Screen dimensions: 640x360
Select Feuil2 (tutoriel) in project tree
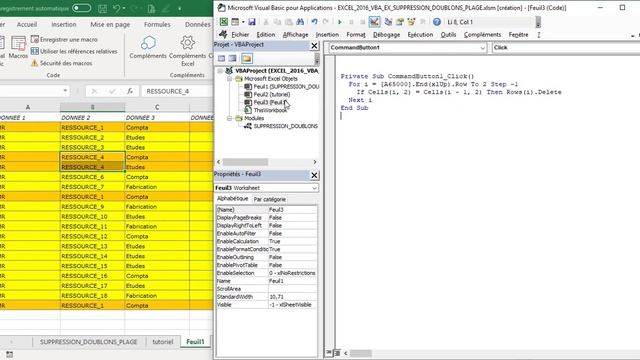coord(267,94)
